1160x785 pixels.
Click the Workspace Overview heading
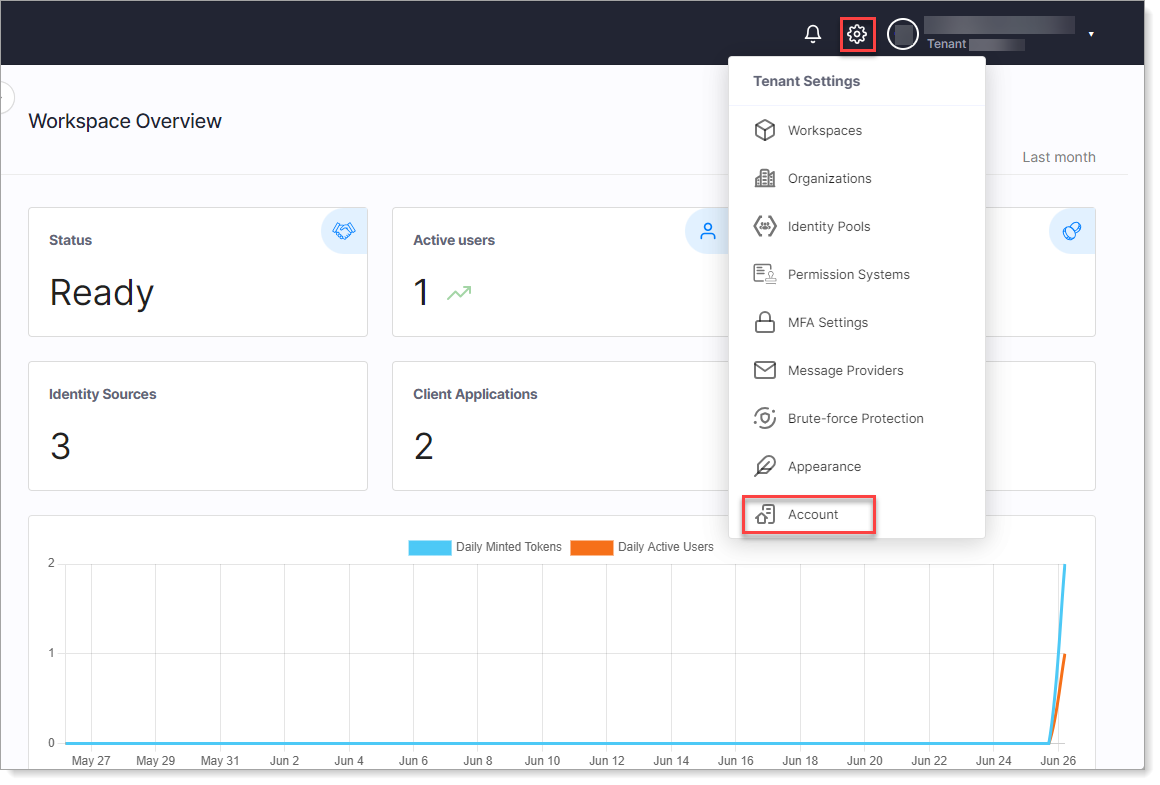[125, 121]
